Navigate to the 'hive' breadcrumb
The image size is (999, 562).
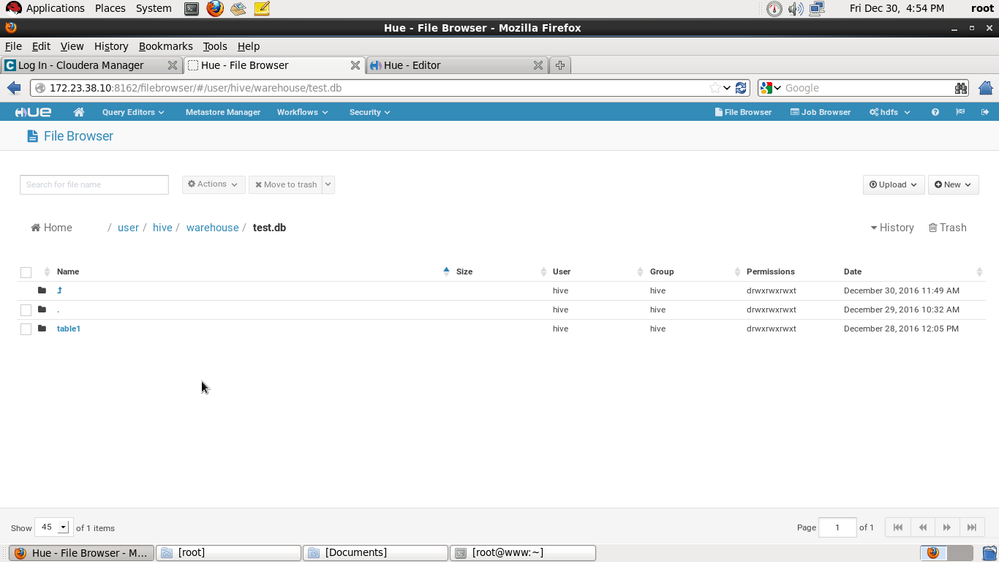162,227
